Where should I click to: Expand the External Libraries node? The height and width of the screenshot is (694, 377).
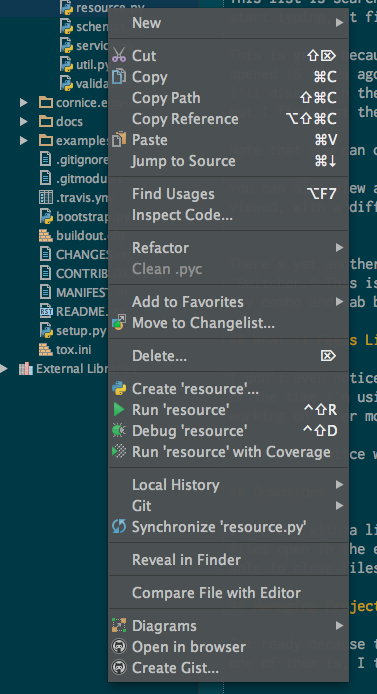4,369
